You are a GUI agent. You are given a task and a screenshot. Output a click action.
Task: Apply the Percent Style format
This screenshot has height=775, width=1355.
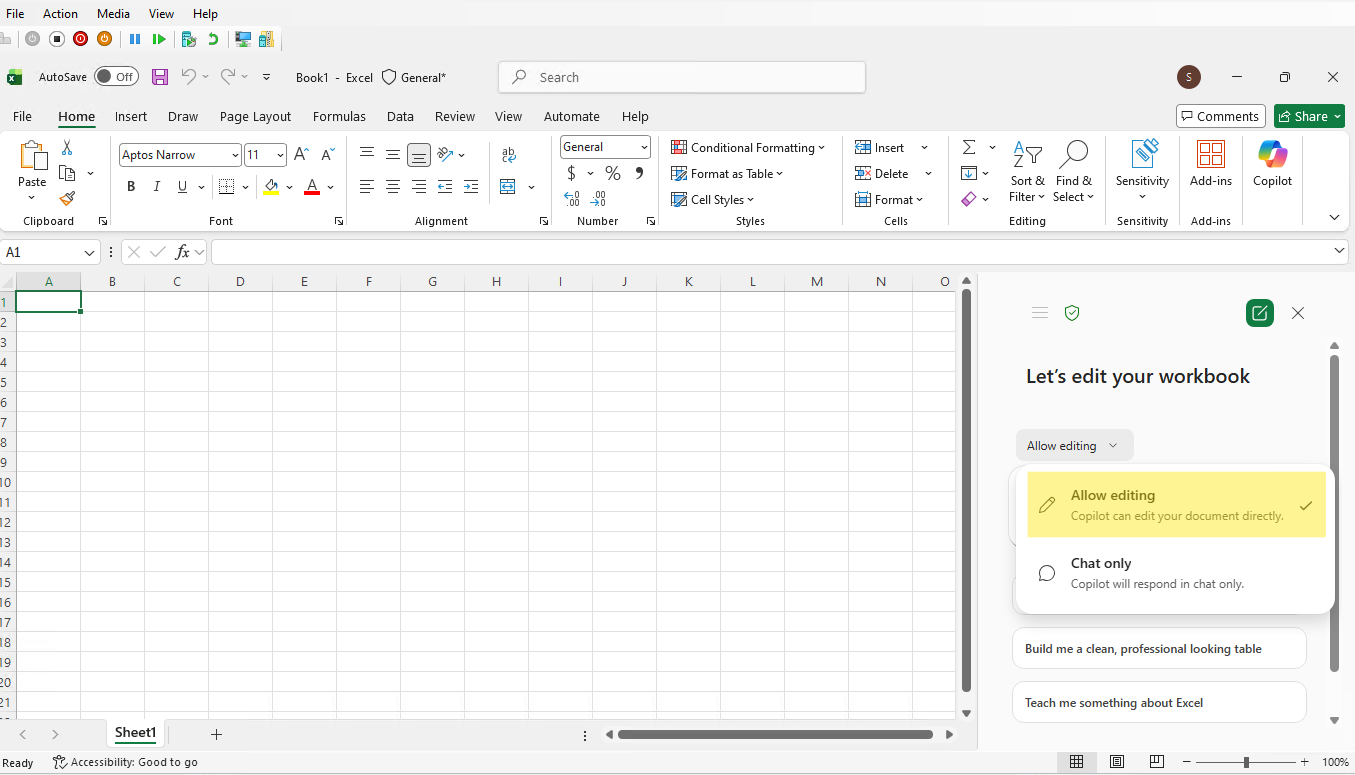coord(613,173)
